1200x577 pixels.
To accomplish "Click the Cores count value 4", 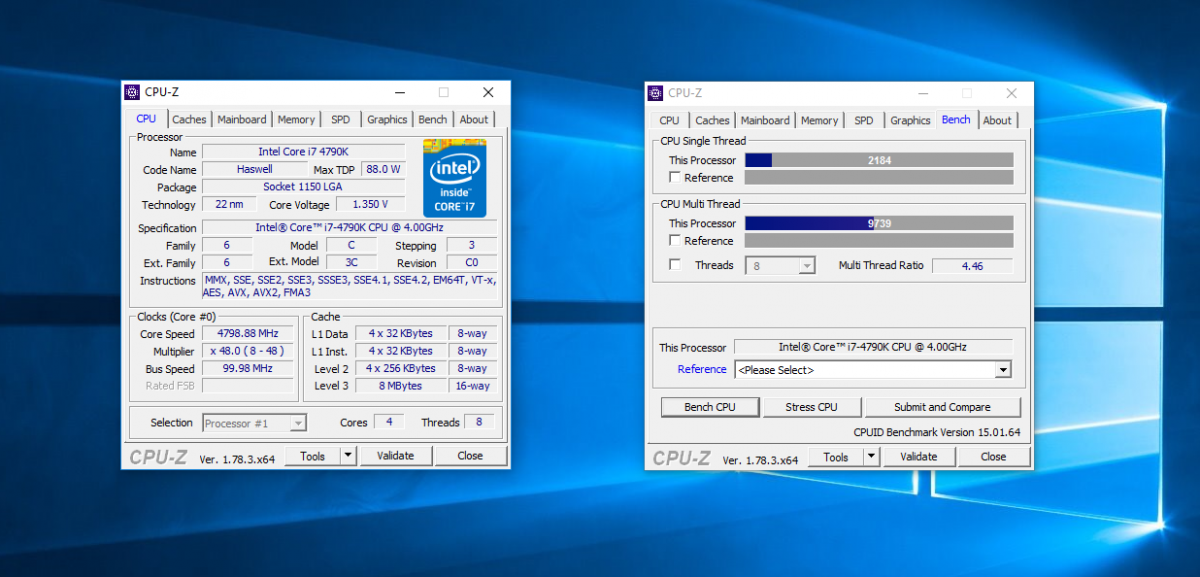I will (388, 422).
